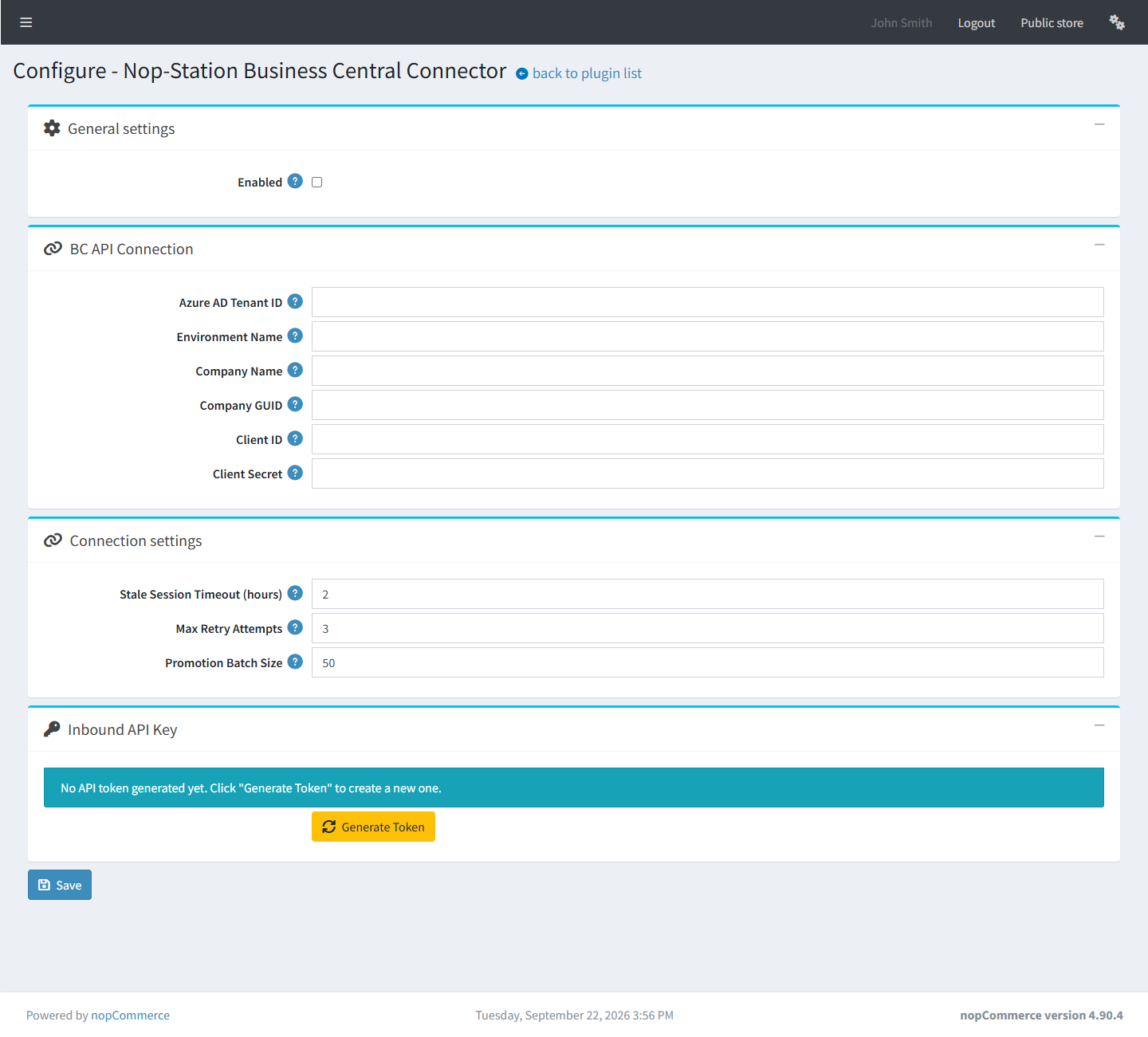The height and width of the screenshot is (1037, 1148).
Task: Collapse the Inbound API Key panel
Action: [x=1099, y=725]
